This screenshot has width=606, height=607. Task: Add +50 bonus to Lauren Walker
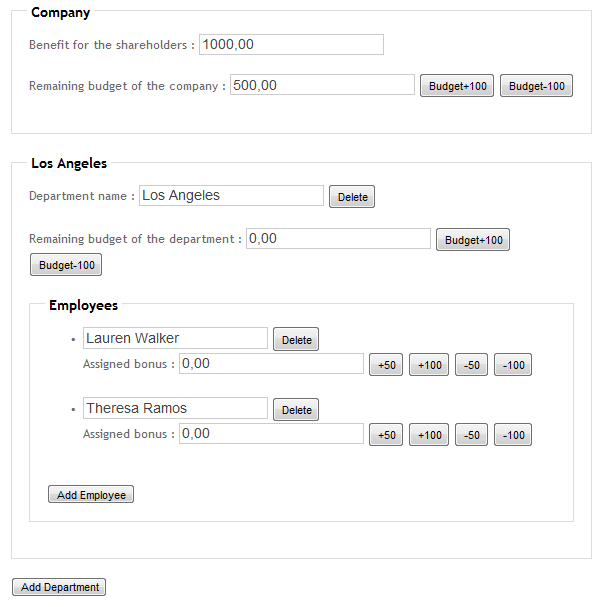click(386, 365)
